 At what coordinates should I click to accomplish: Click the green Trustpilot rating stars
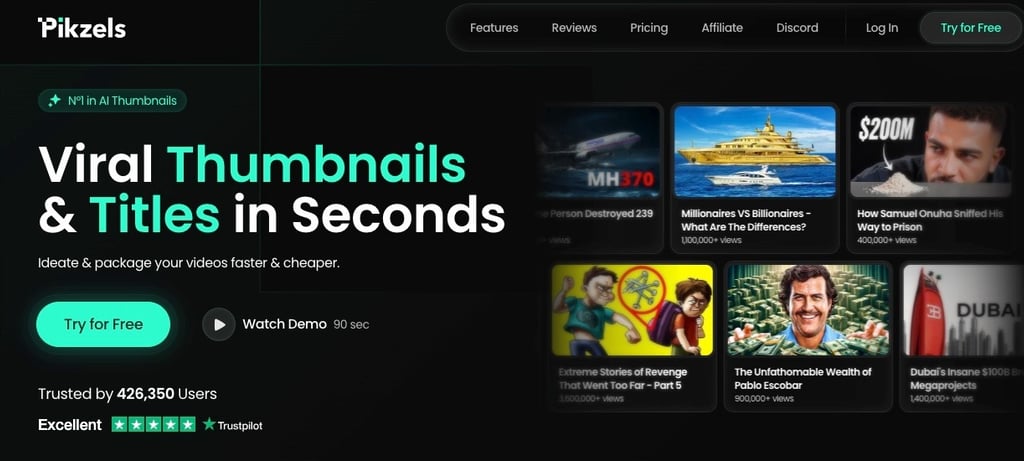point(153,424)
